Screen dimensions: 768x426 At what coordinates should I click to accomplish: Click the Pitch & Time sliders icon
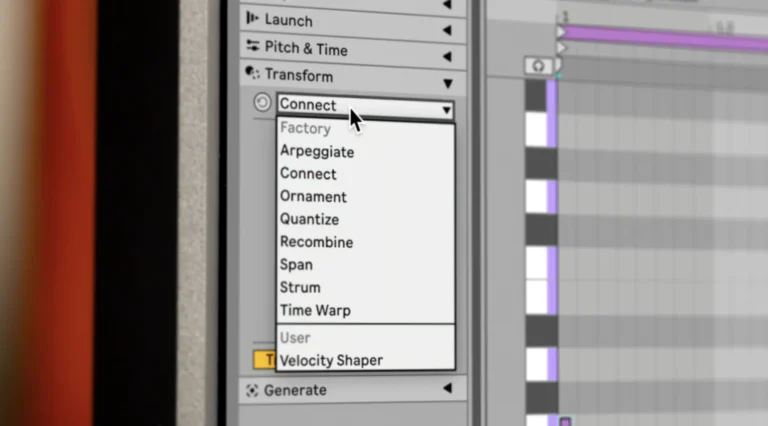pos(253,46)
